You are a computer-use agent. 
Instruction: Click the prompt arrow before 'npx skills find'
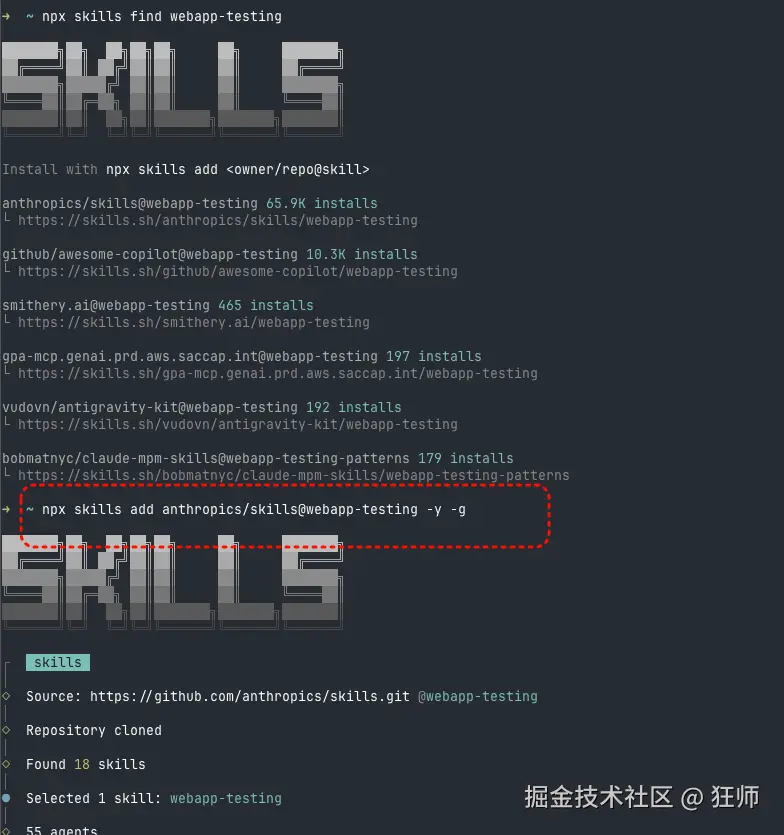pyautogui.click(x=6, y=17)
